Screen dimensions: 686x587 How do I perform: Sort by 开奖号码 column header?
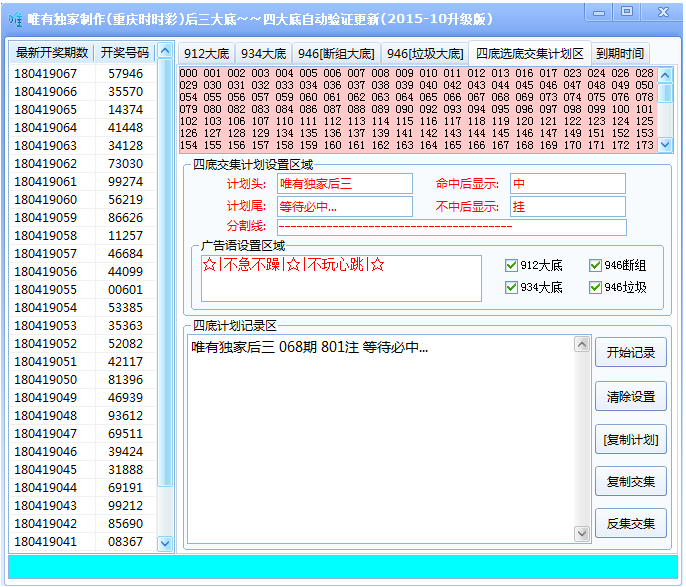pyautogui.click(x=125, y=52)
